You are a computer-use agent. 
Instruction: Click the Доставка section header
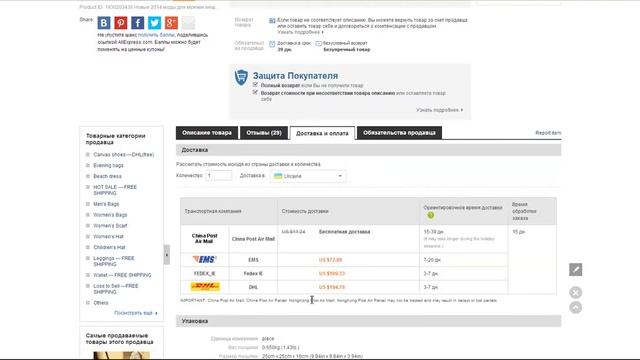[x=369, y=150]
